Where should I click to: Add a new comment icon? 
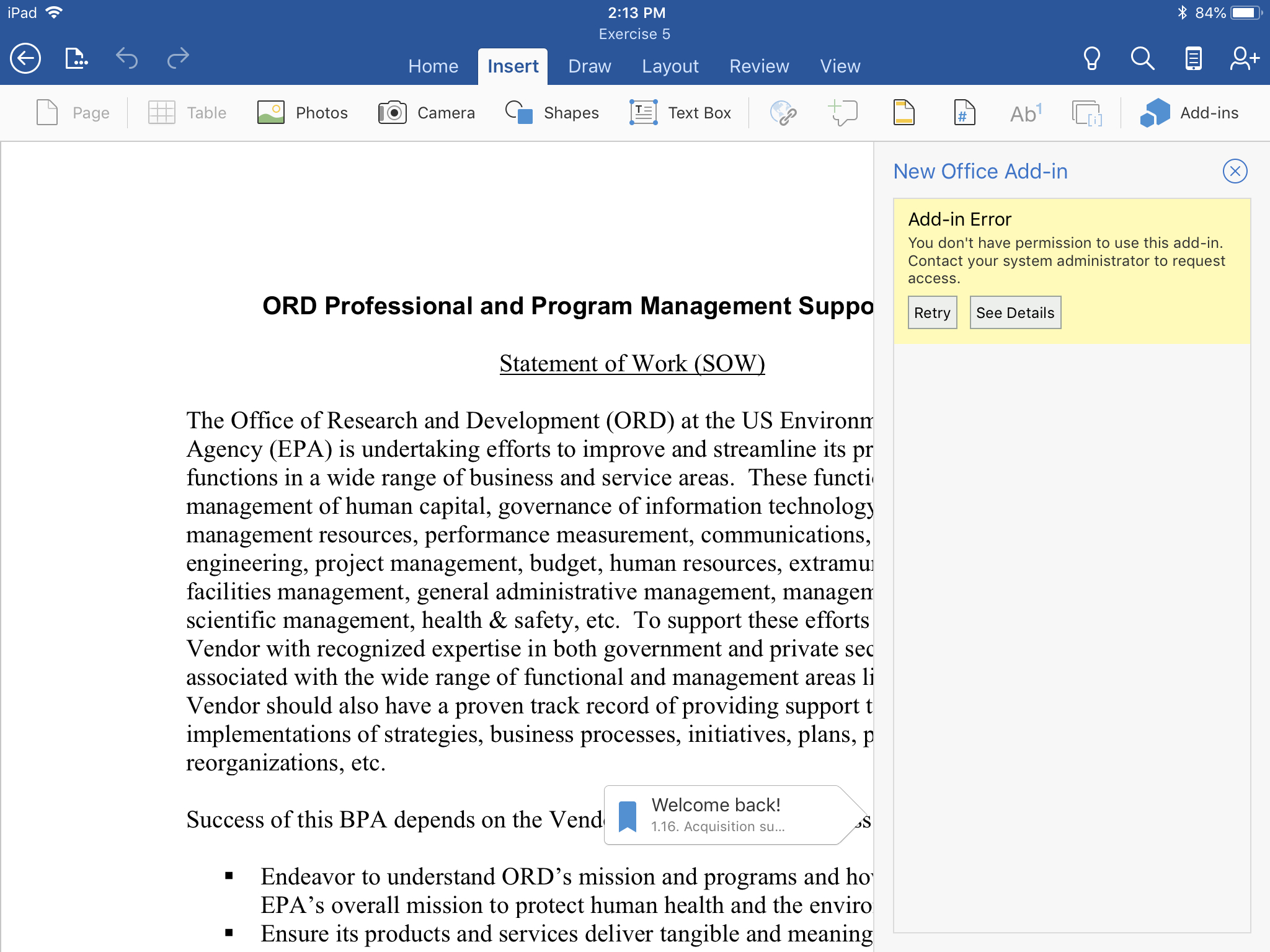843,113
